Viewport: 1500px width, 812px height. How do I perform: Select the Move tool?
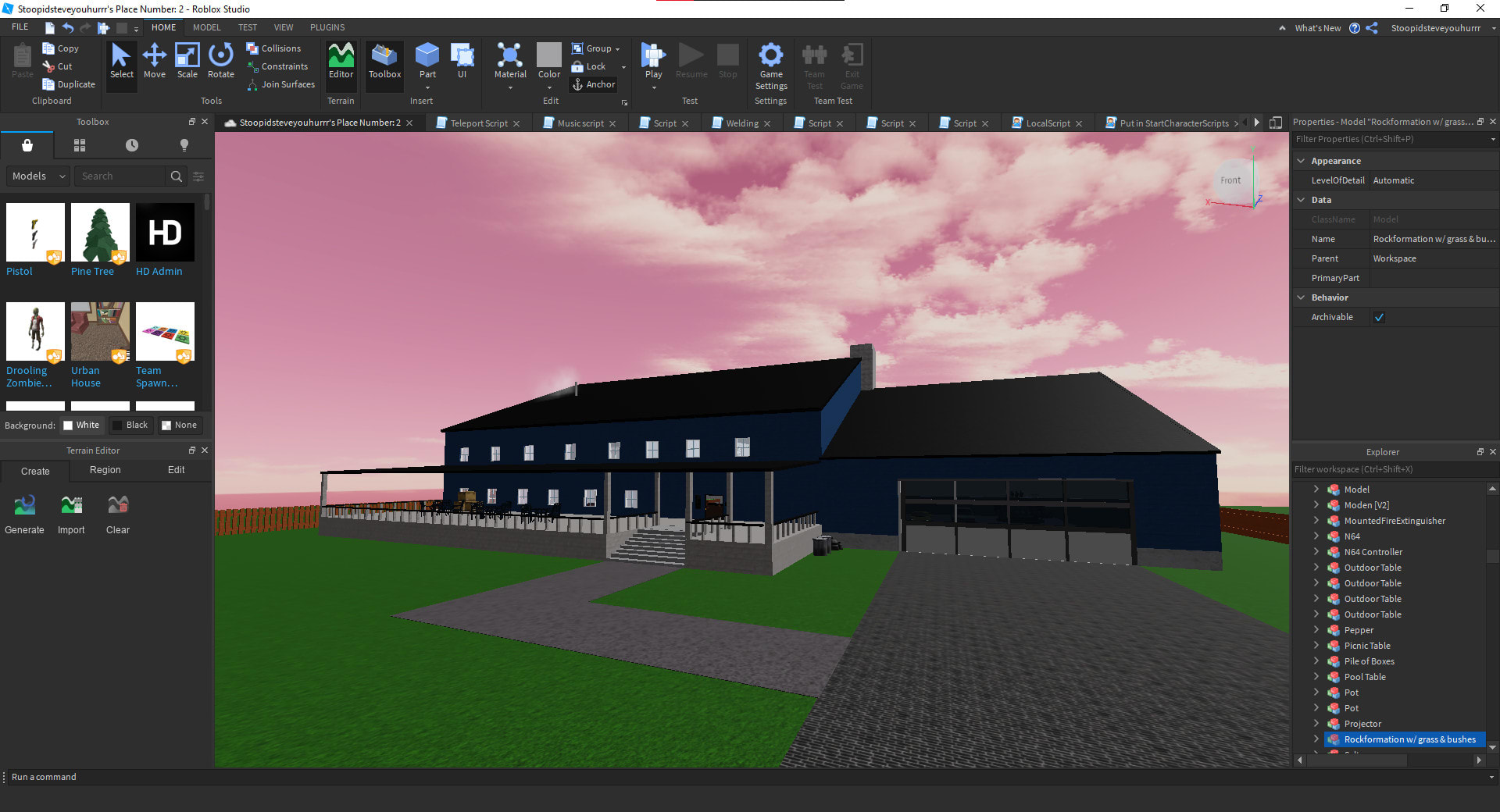click(155, 61)
